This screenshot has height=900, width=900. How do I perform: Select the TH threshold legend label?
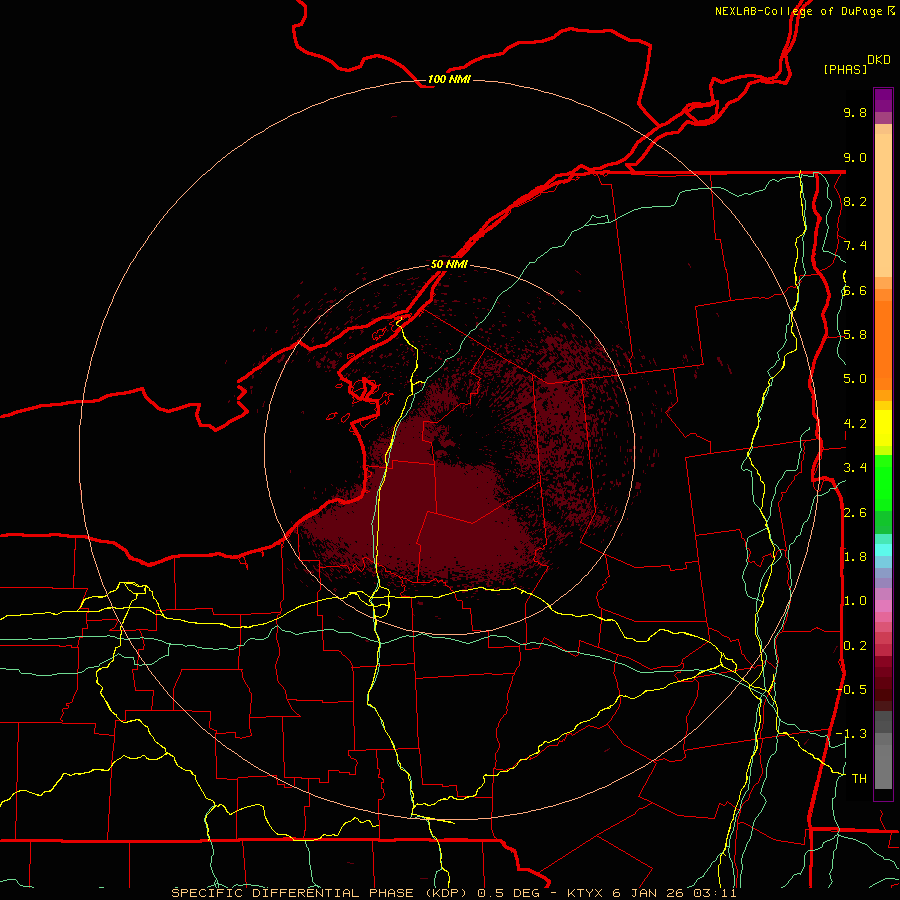tap(859, 779)
